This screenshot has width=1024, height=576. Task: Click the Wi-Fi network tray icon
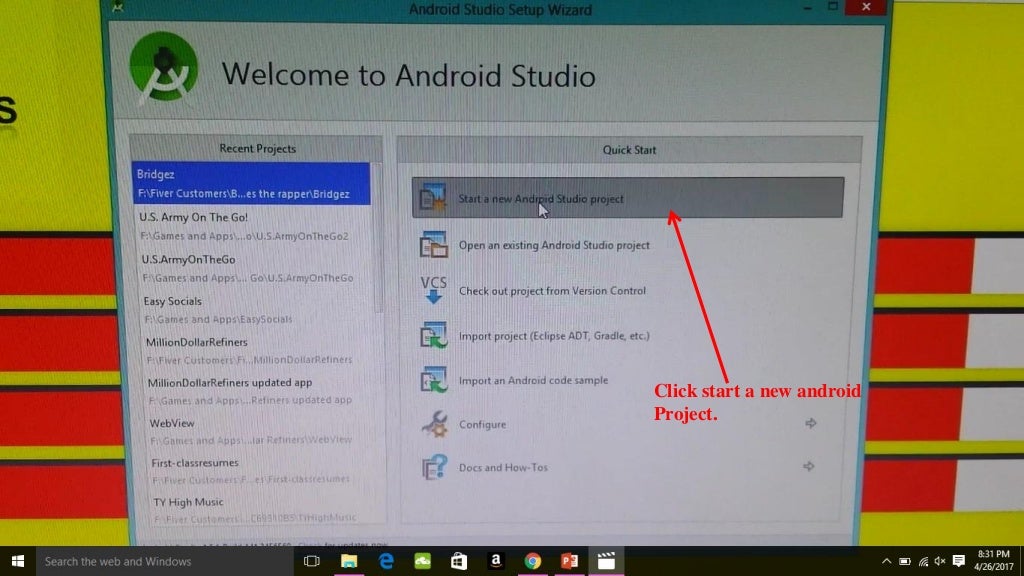923,561
